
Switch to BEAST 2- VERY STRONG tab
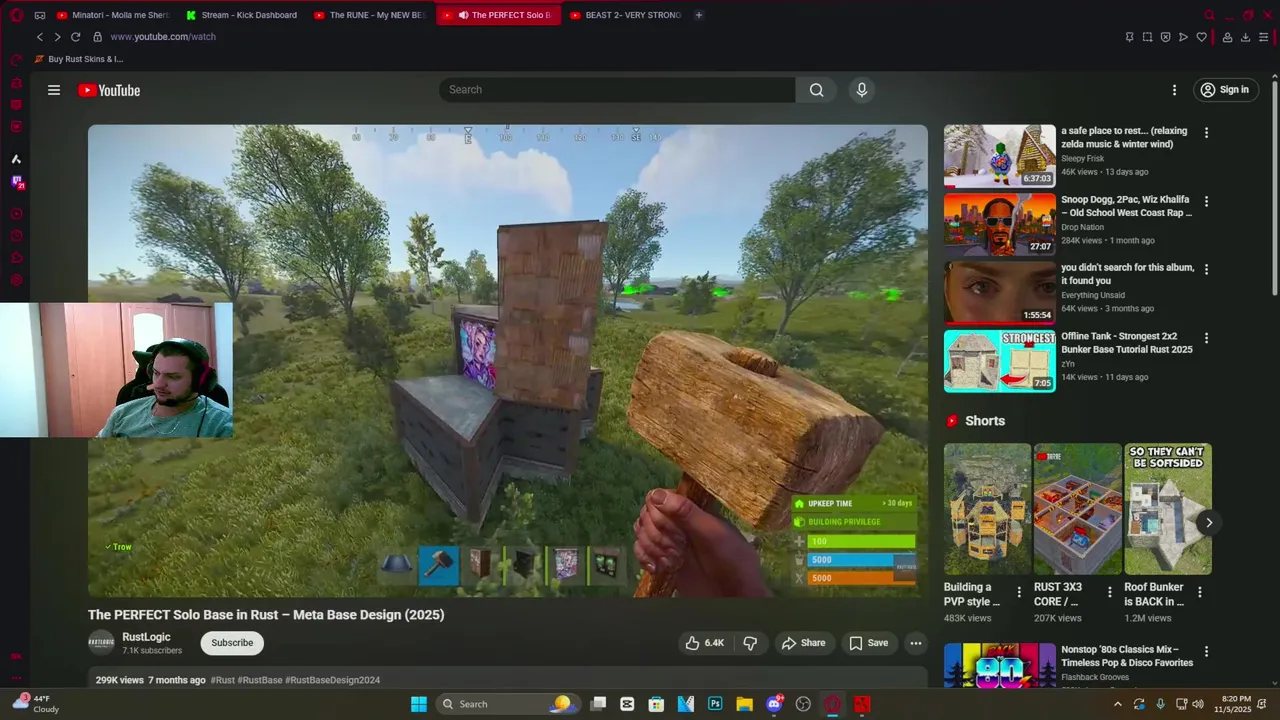coord(626,15)
